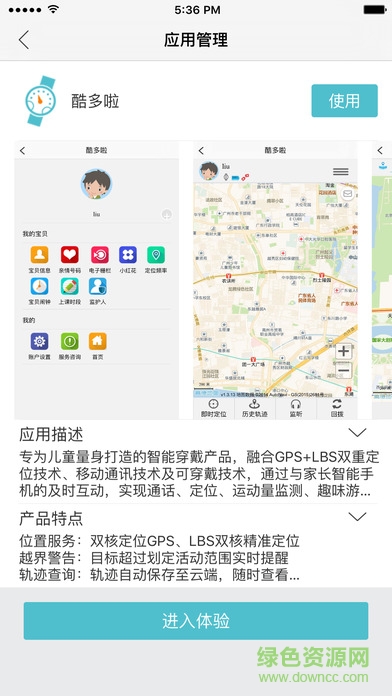The image size is (392, 696).
Task: Open the map preview screenshot
Action: [275, 280]
